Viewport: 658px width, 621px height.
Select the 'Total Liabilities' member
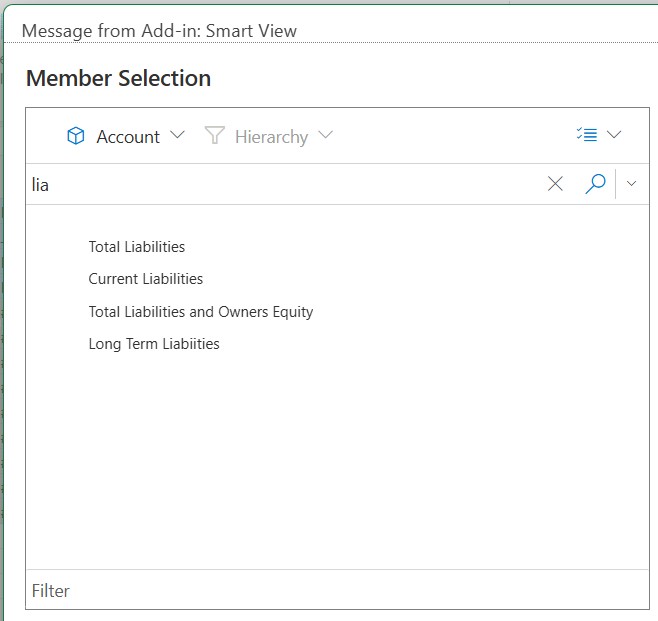[137, 247]
